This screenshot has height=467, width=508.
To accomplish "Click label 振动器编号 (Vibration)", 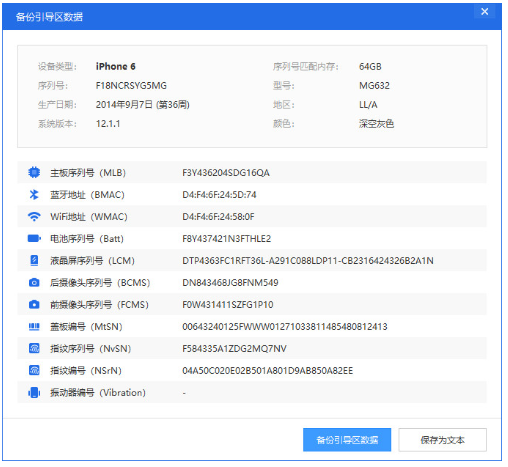I will pyautogui.click(x=98, y=393).
